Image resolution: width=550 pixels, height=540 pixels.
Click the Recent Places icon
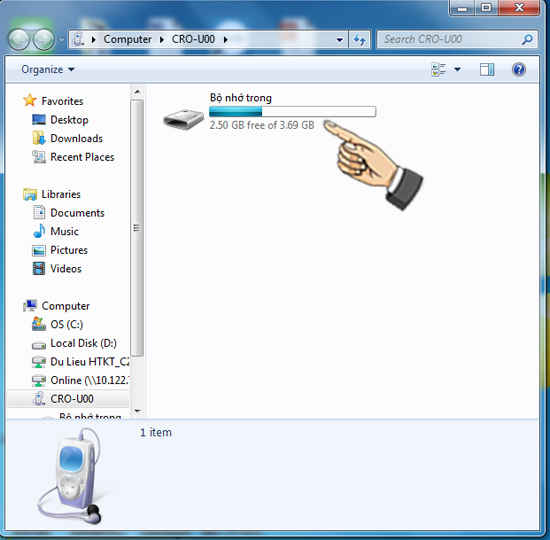(x=39, y=157)
